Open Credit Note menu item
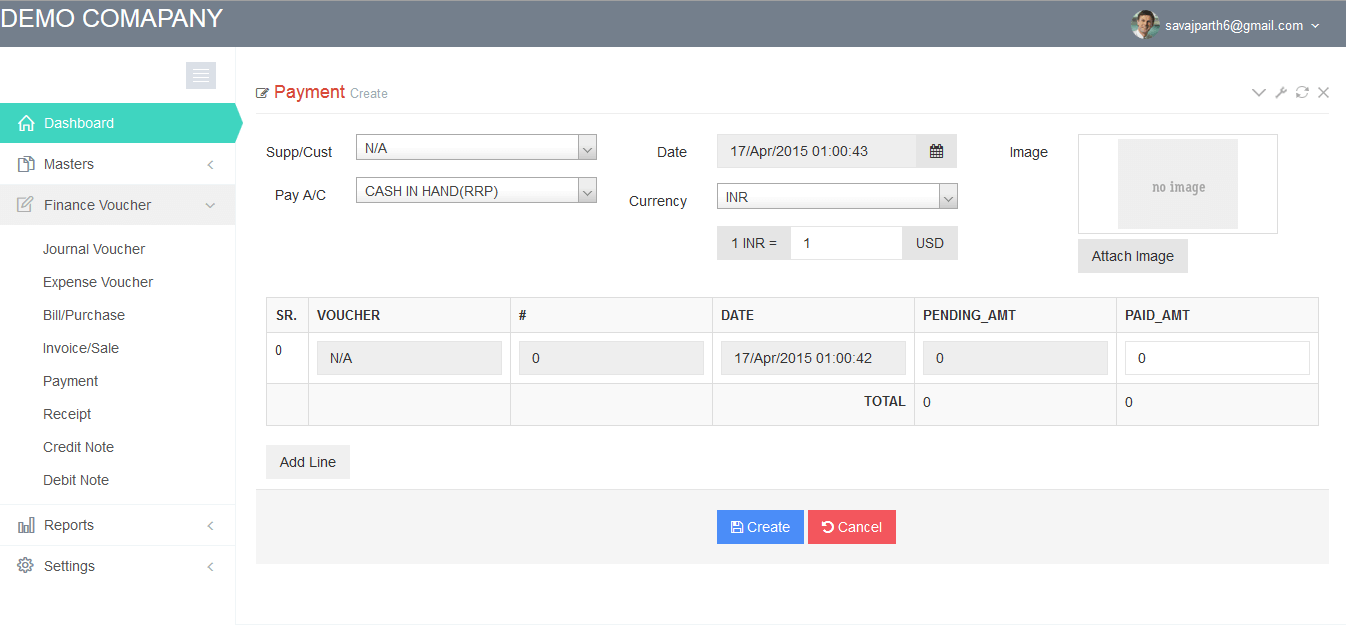Image resolution: width=1346 pixels, height=635 pixels. (x=78, y=447)
